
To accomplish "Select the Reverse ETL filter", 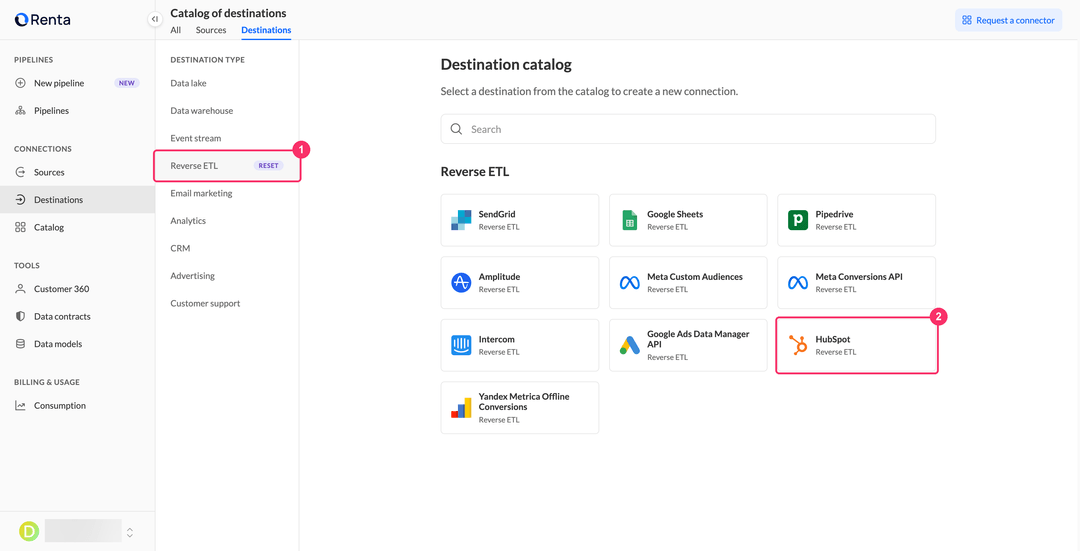I will click(x=227, y=166).
